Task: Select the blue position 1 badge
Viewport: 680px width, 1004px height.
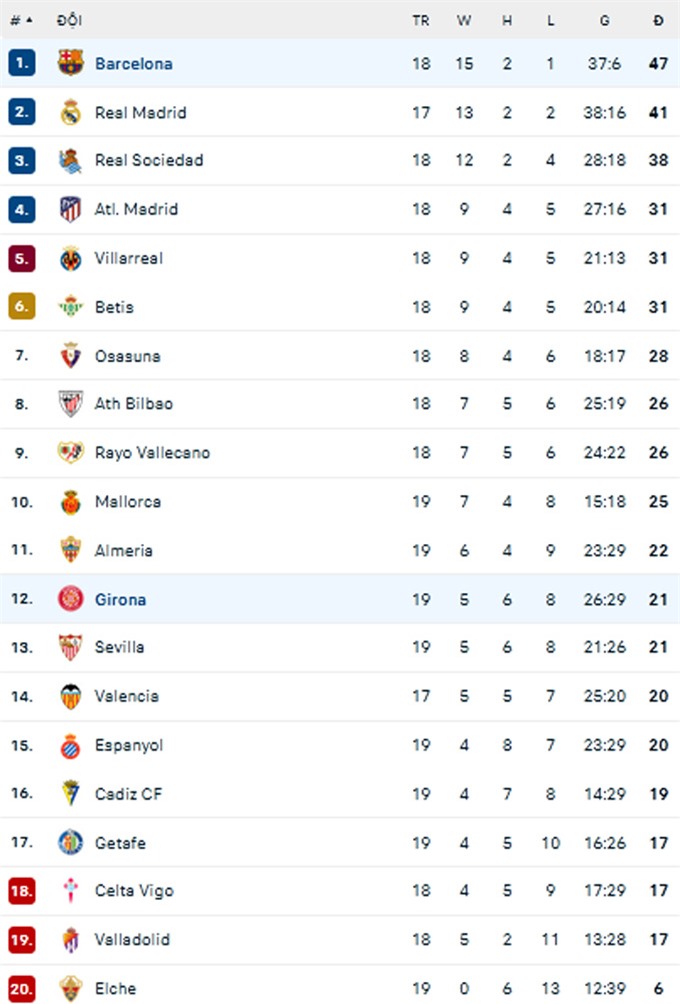Action: (22, 63)
